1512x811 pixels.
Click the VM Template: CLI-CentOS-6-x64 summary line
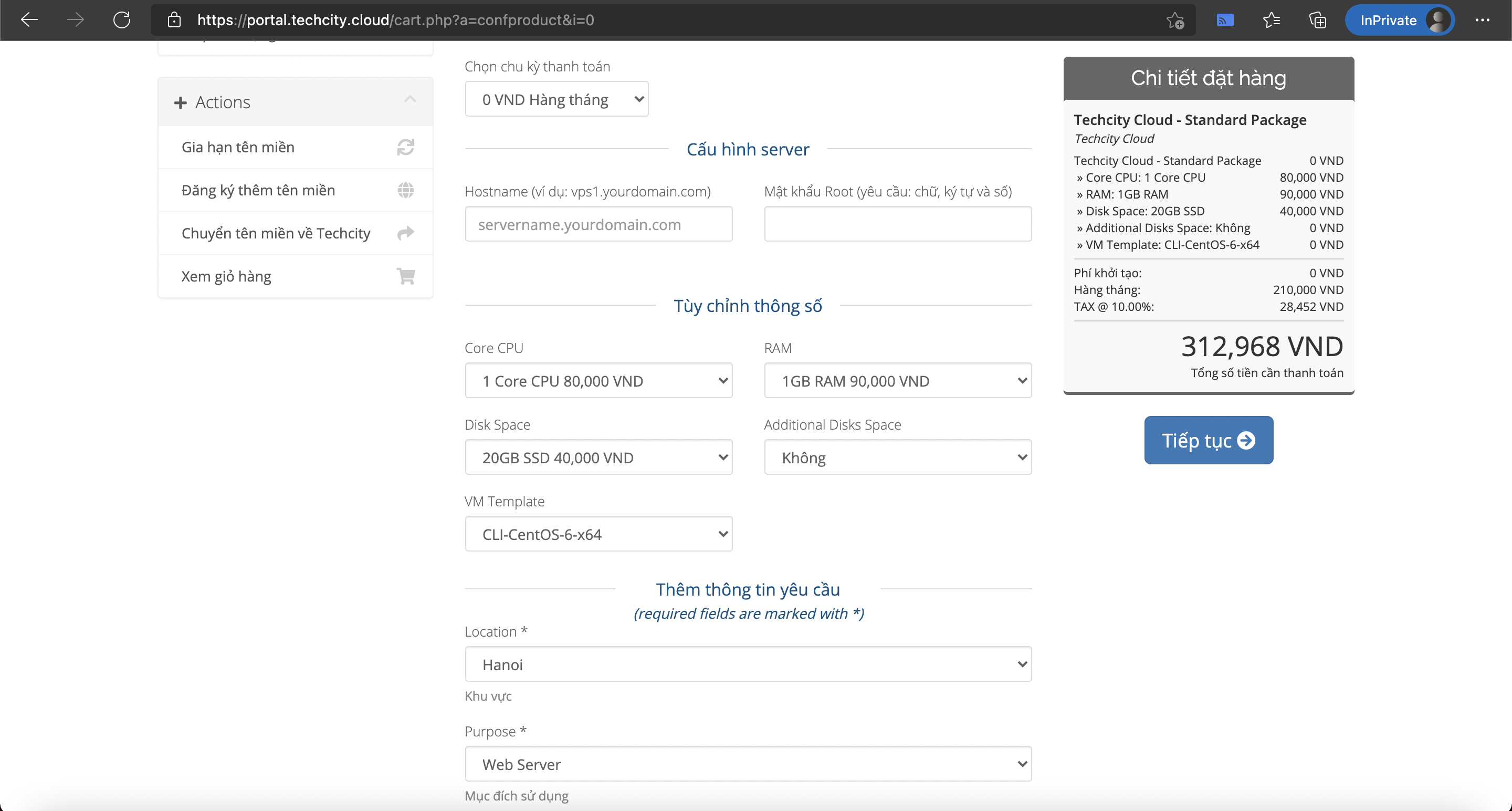pyautogui.click(x=1209, y=245)
